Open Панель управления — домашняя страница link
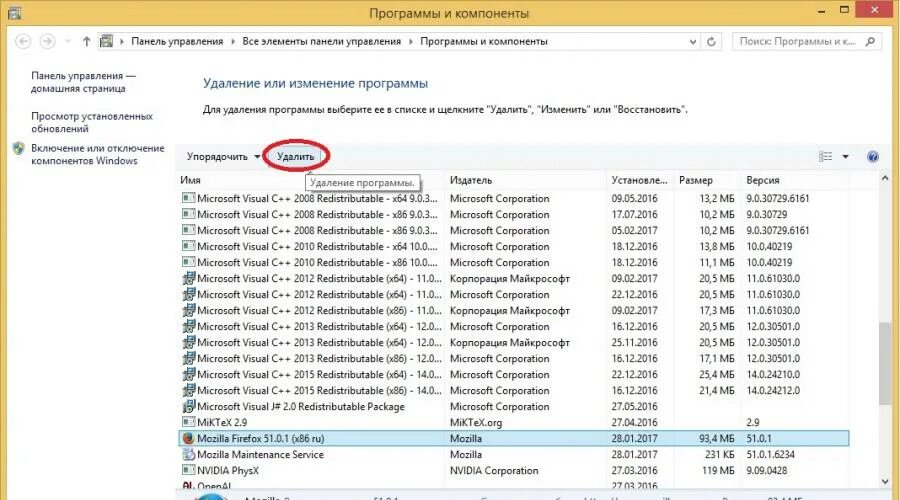 83,82
